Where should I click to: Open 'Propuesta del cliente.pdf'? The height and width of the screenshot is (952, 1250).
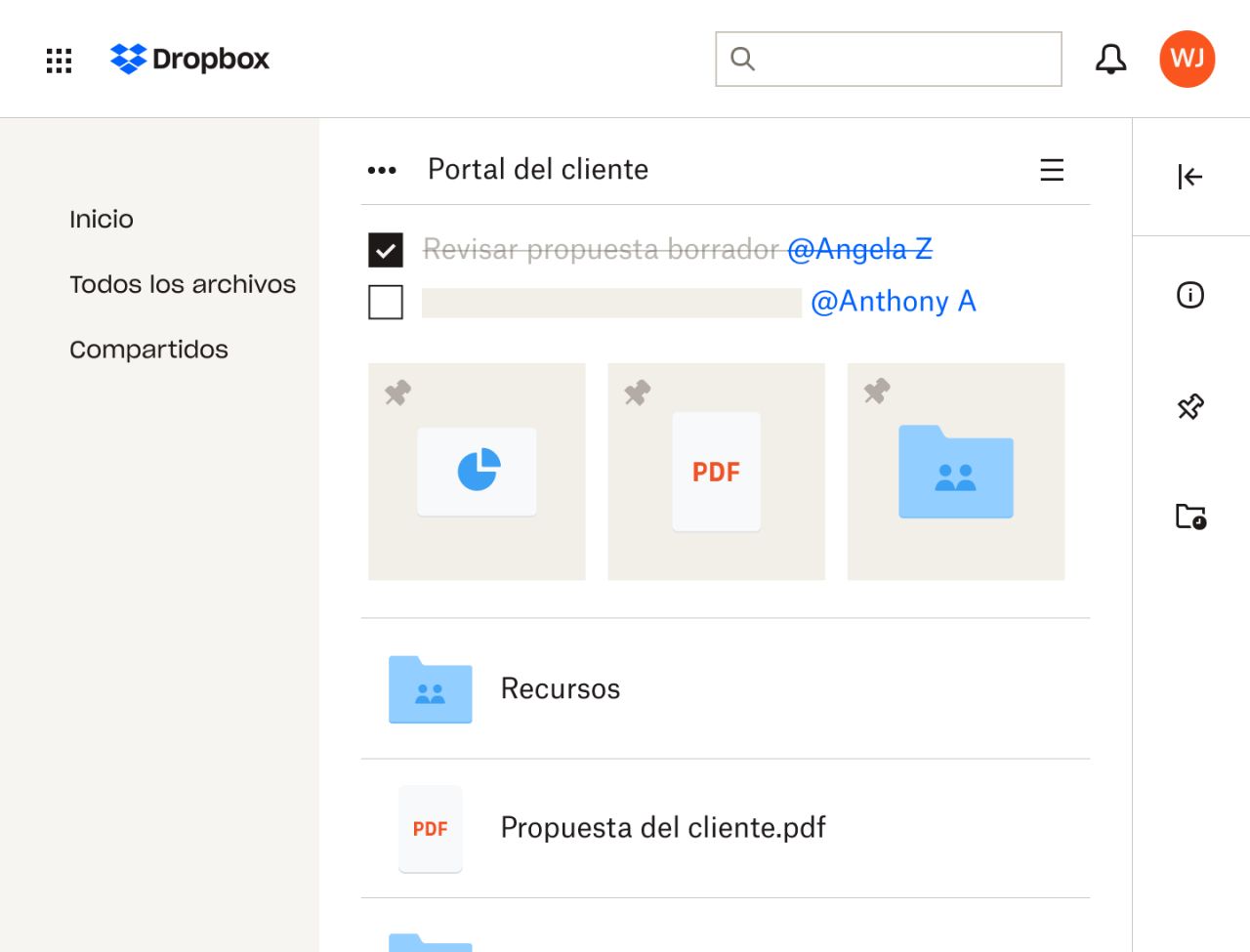[662, 828]
